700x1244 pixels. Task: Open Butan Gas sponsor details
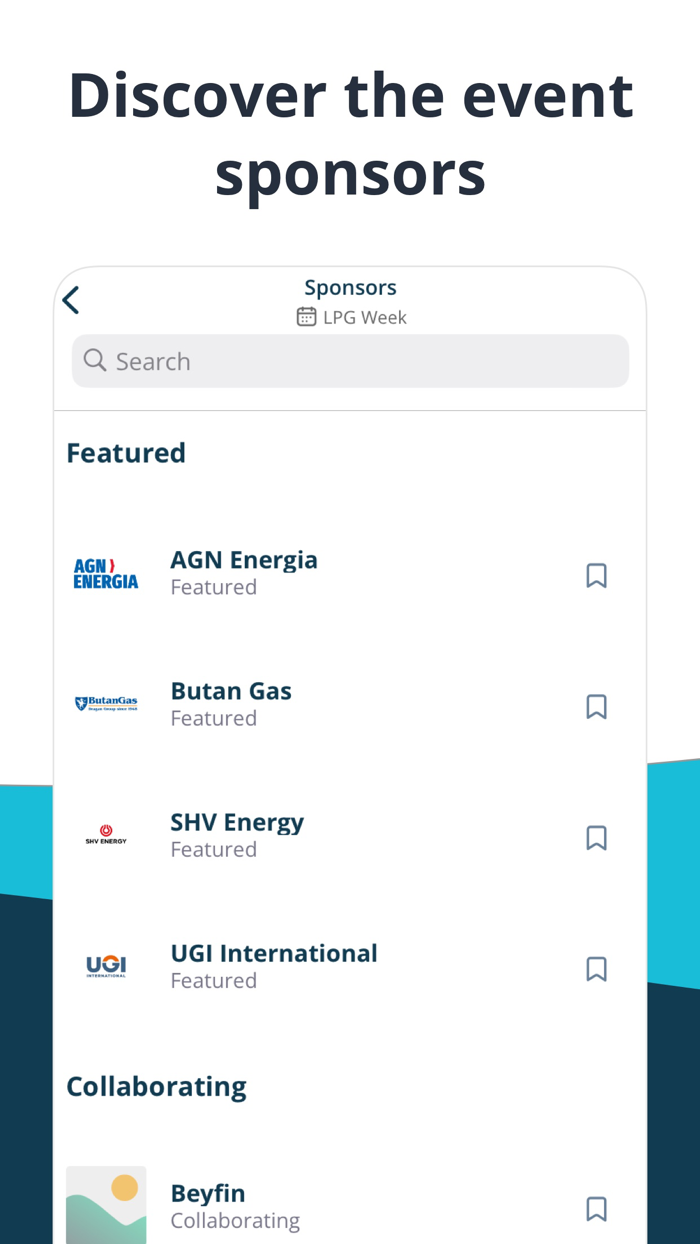pyautogui.click(x=231, y=690)
